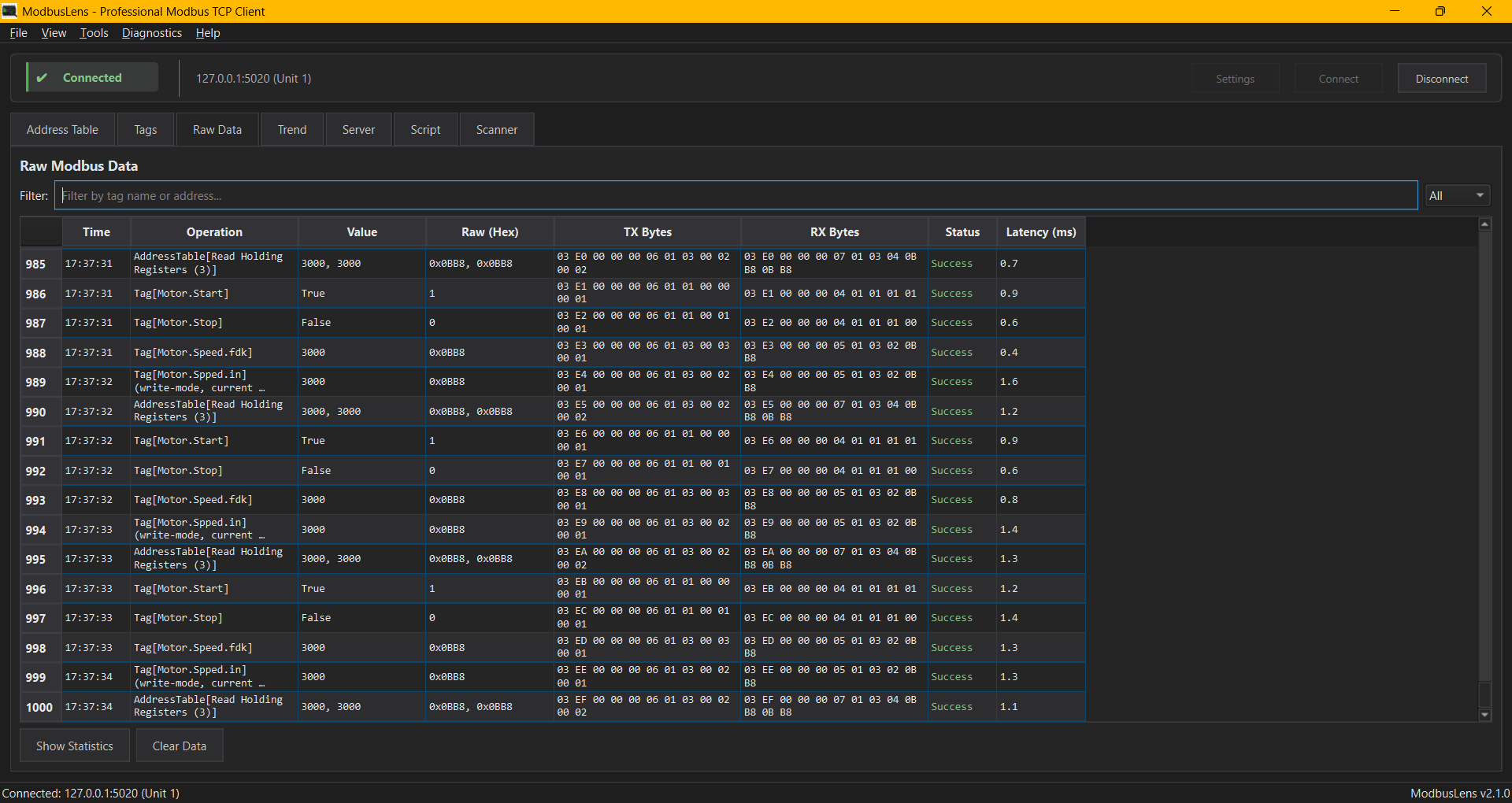Sort by the Time column header
Viewport: 1512px width, 803px height.
pyautogui.click(x=96, y=232)
